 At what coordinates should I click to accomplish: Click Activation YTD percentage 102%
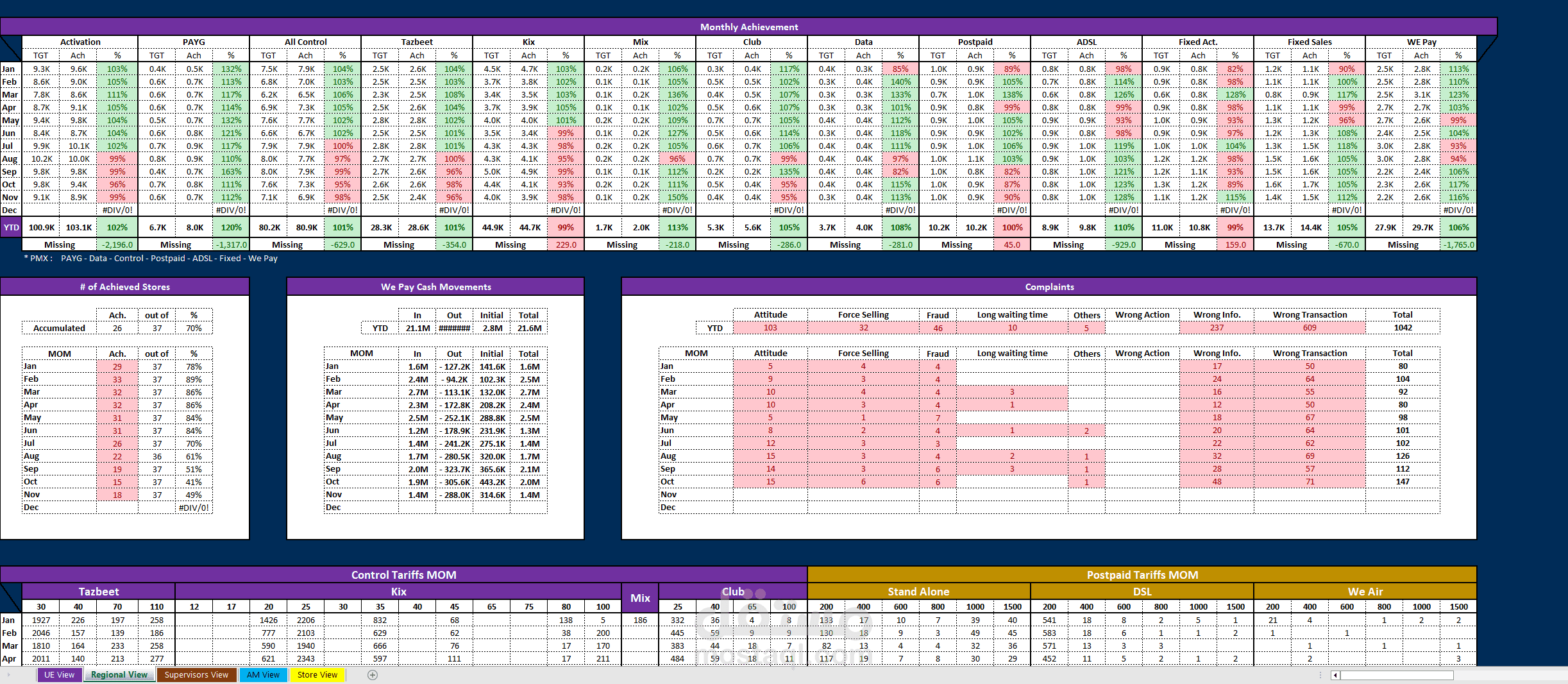tap(117, 227)
